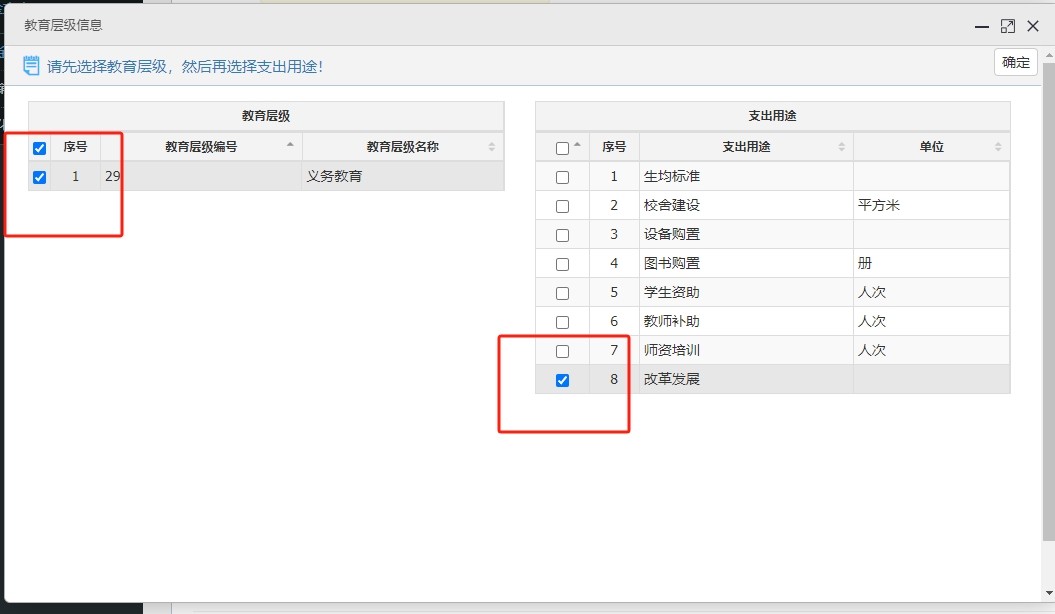
Task: Select the 教师补助 cell text
Action: [671, 321]
